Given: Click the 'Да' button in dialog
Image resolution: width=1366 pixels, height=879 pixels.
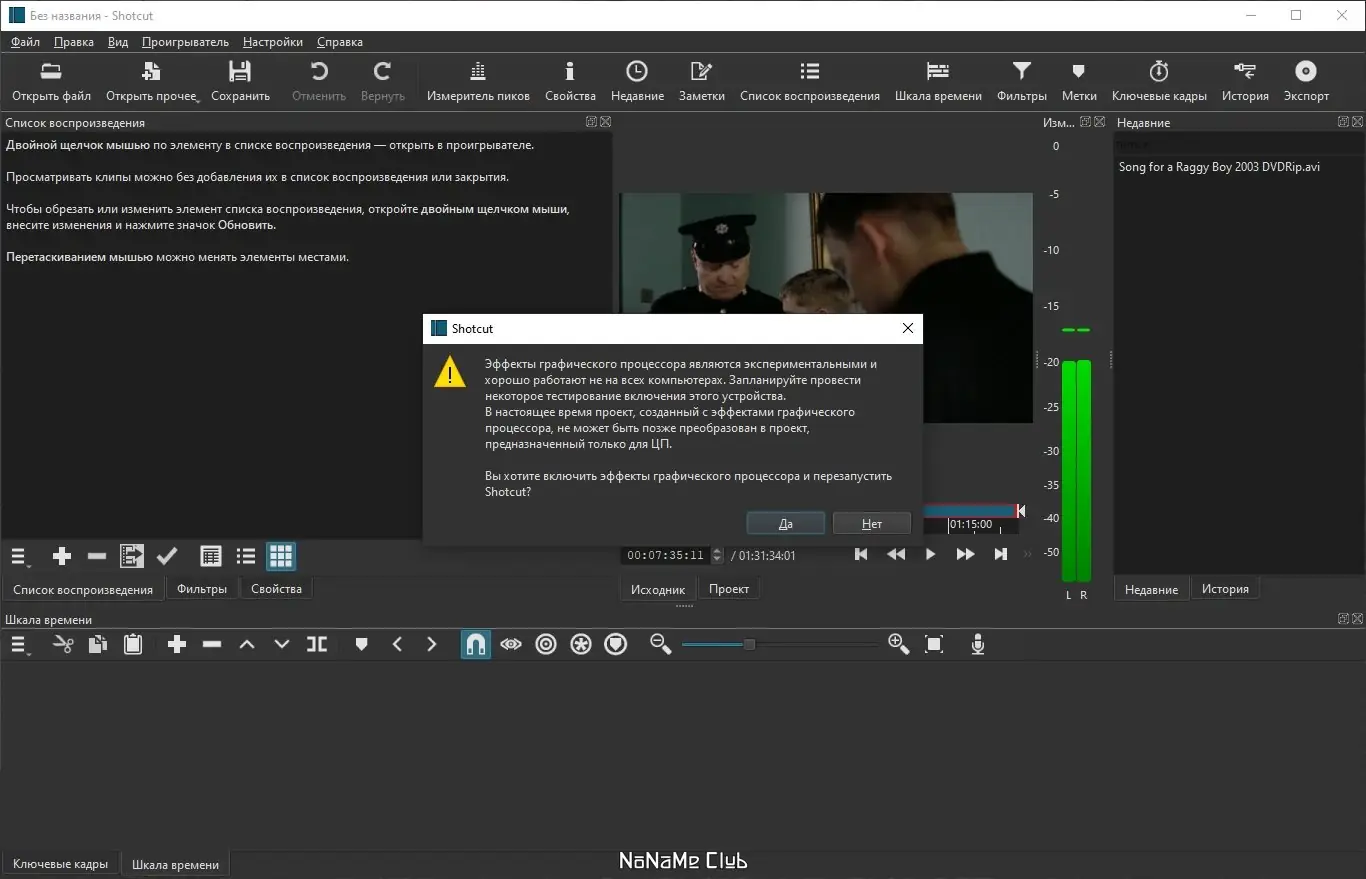Looking at the screenshot, I should [785, 523].
